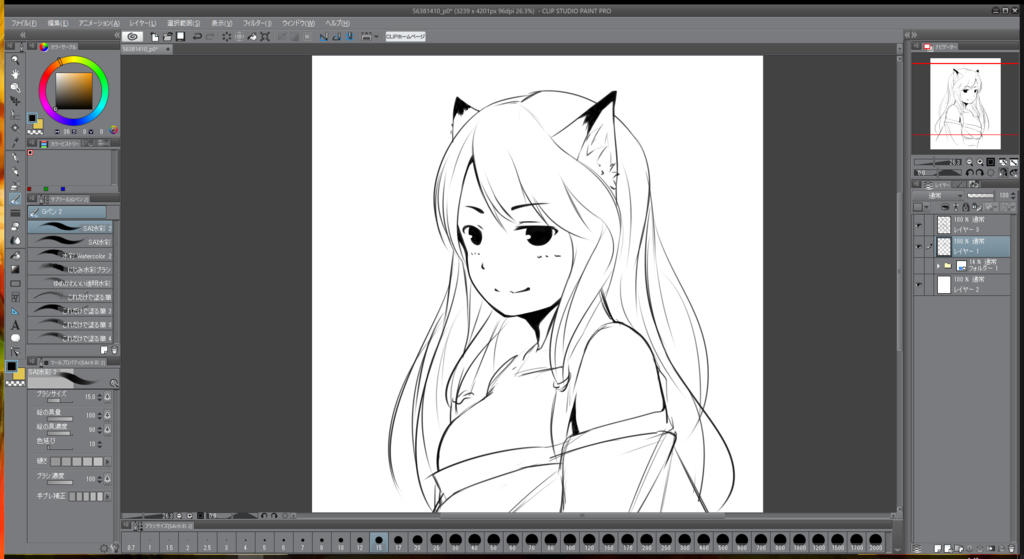Click the Open file toolbar icon

(168, 37)
